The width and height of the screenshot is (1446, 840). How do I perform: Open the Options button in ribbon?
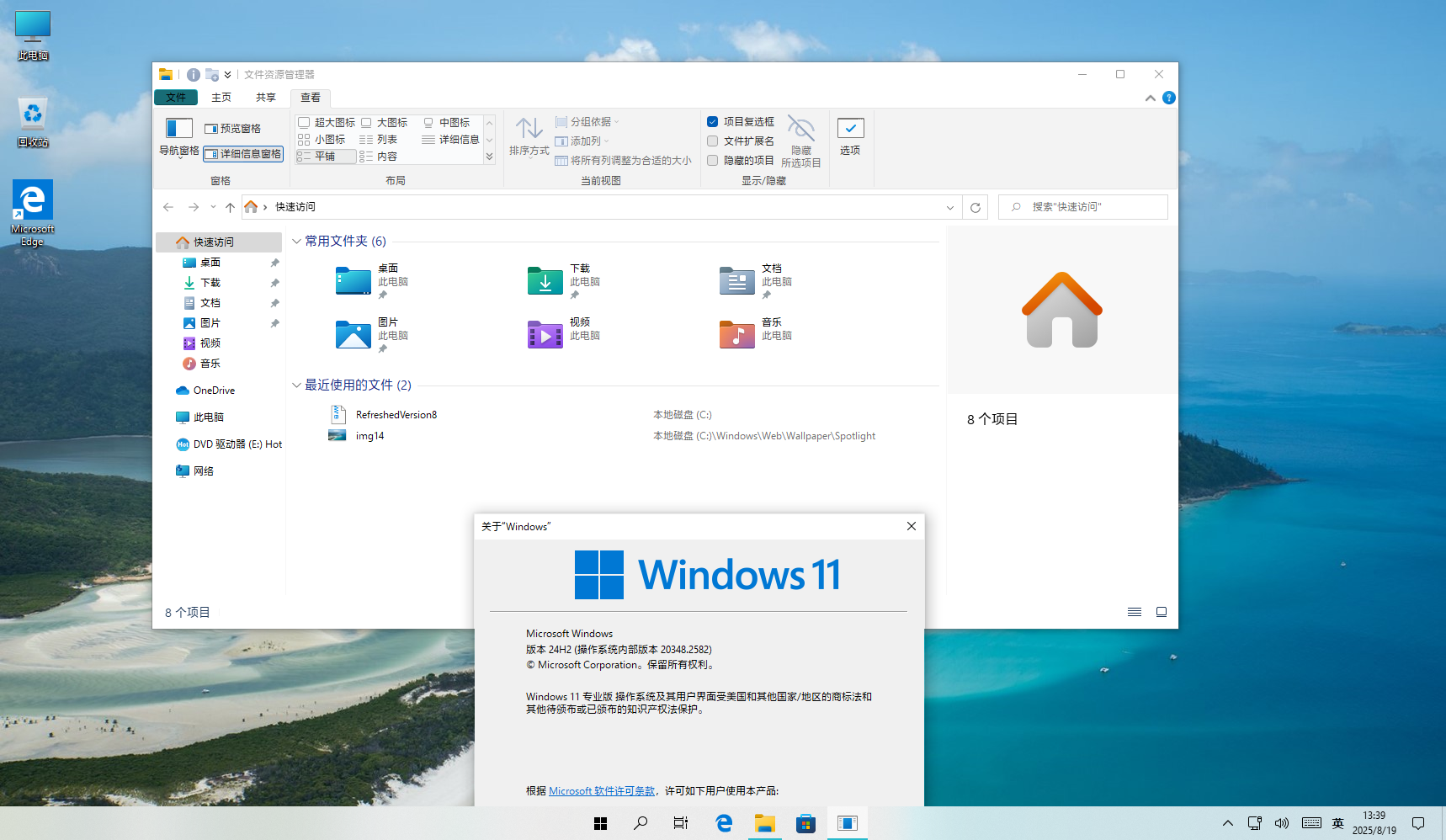click(x=850, y=136)
